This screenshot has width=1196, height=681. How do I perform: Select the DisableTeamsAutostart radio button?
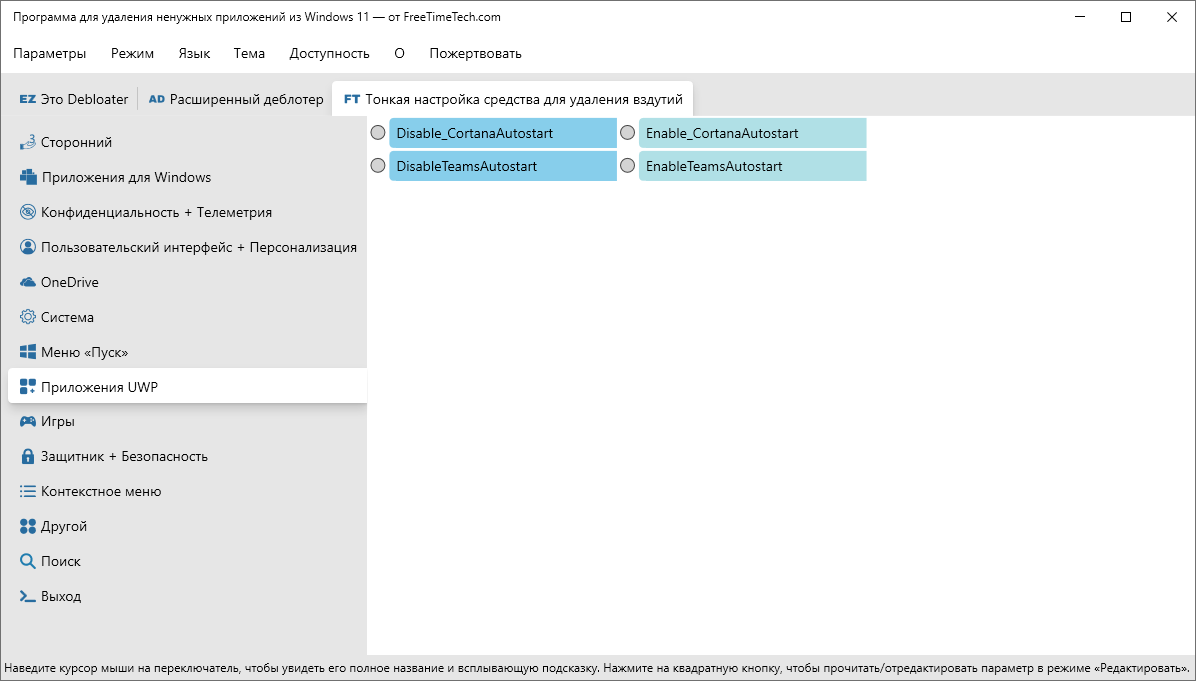(378, 165)
